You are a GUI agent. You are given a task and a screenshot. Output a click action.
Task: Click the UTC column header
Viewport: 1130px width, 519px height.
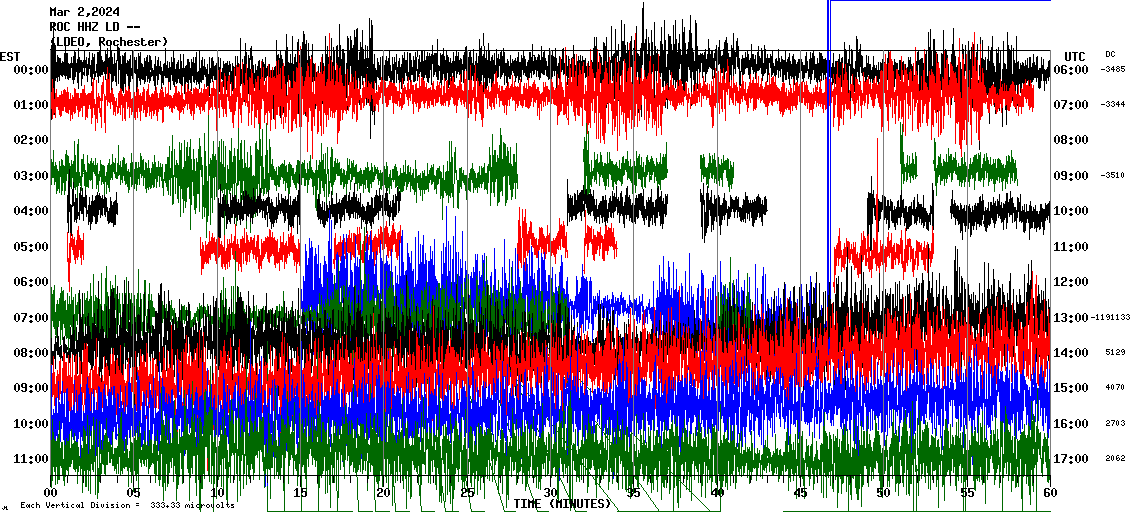(x=1075, y=56)
